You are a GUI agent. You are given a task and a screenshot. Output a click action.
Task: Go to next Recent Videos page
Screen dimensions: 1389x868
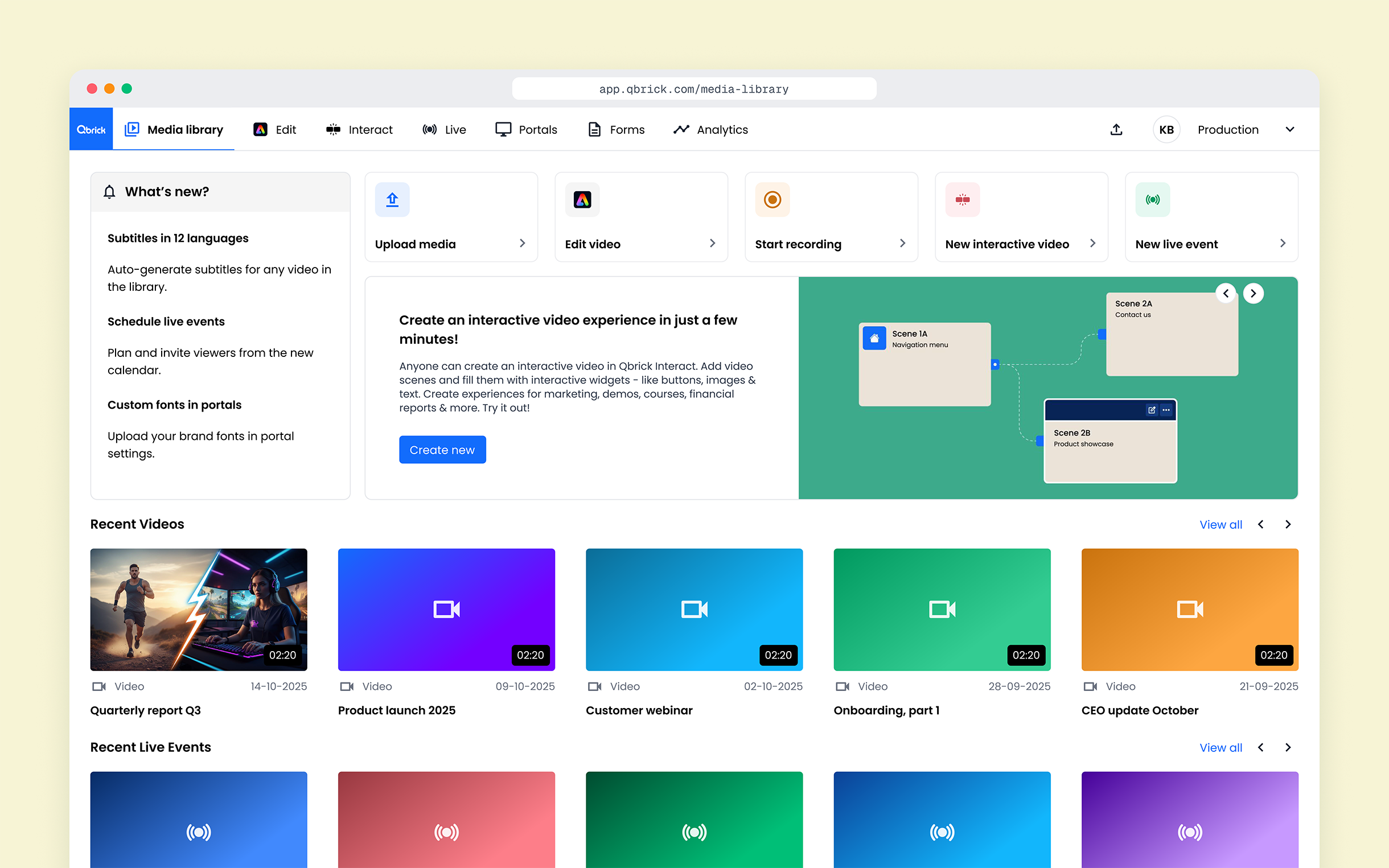click(x=1288, y=524)
